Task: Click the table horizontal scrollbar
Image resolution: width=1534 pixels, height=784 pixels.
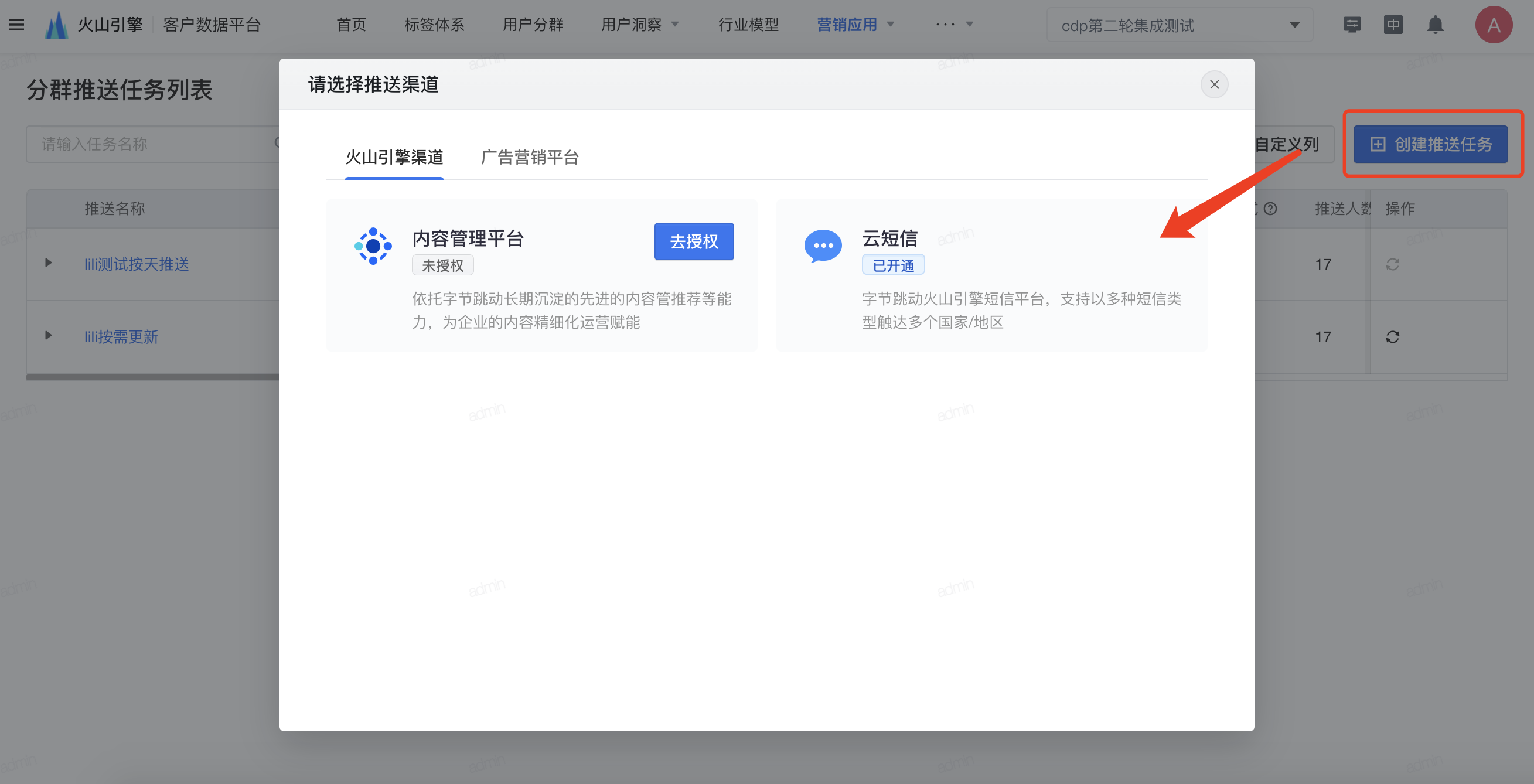Action: click(152, 376)
